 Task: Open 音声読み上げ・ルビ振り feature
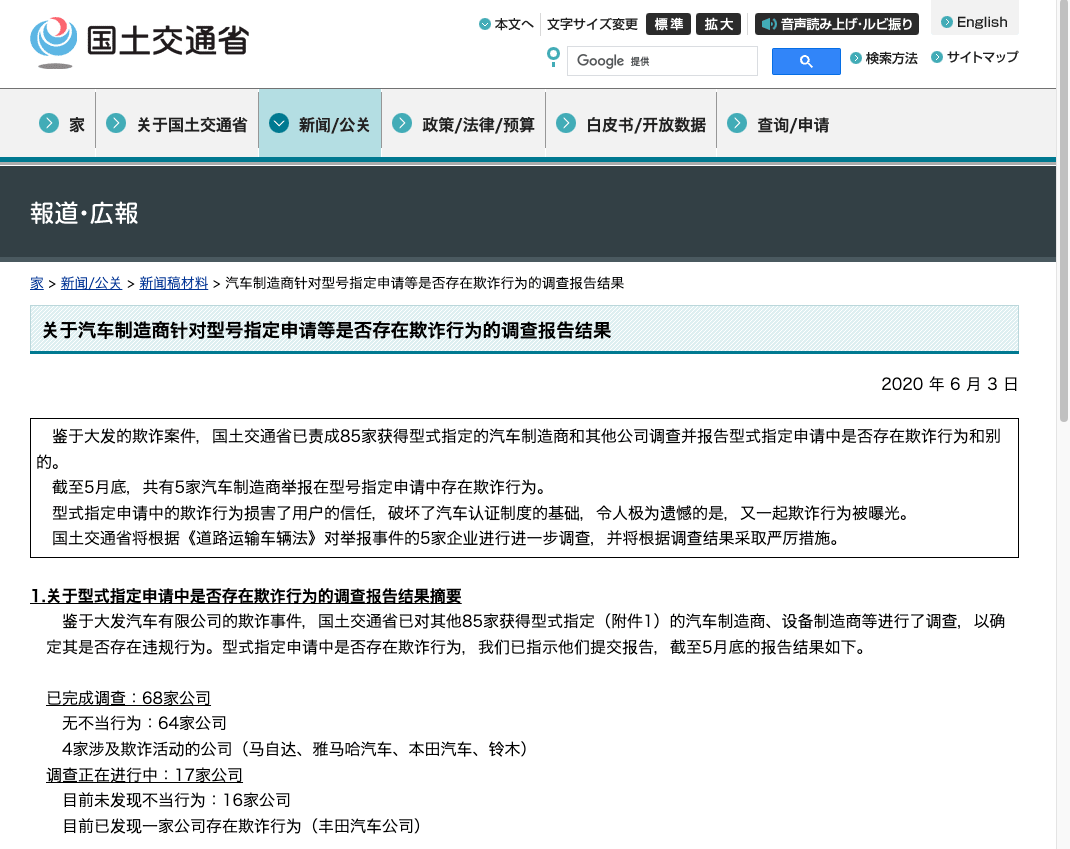point(837,24)
